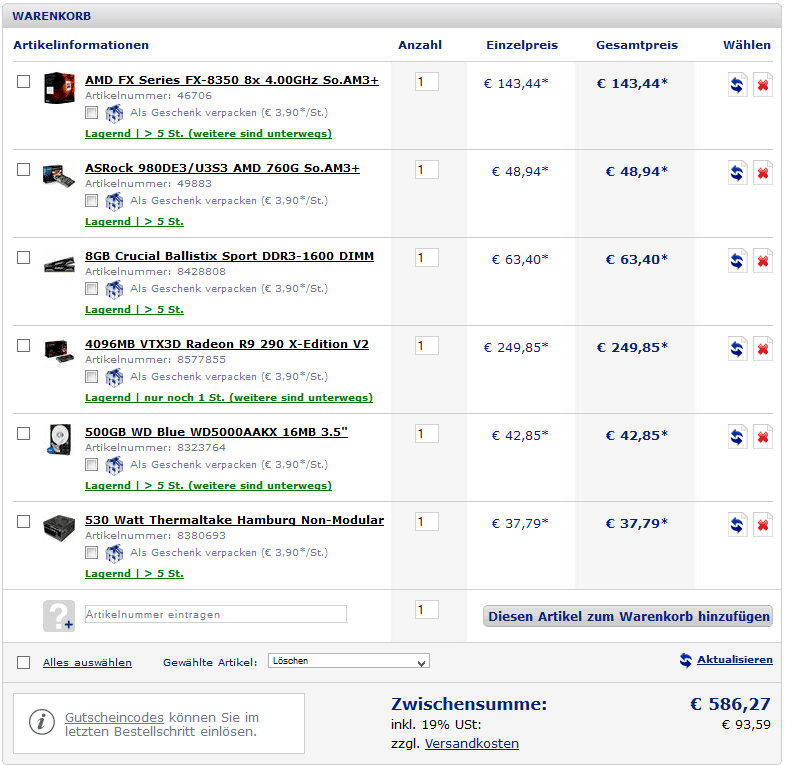Open the 530 Watt Thermaltake Hamburg link
The image size is (785, 765).
pyautogui.click(x=234, y=520)
